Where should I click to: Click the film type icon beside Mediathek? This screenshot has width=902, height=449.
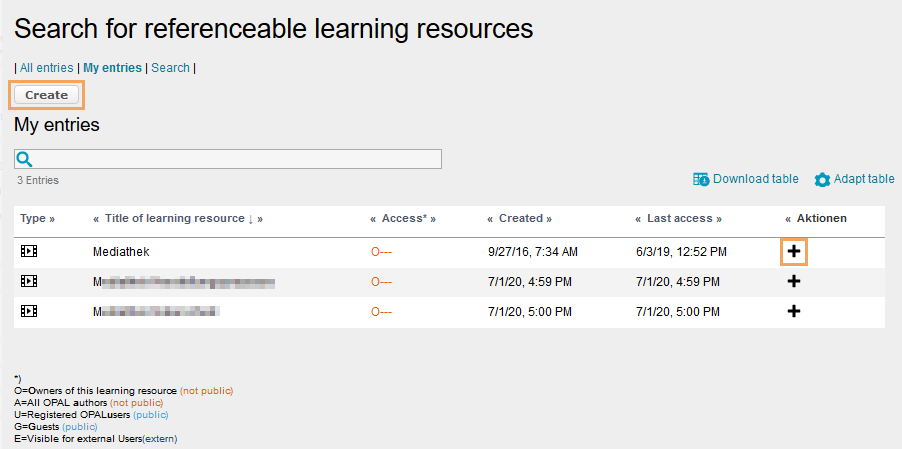tap(28, 252)
